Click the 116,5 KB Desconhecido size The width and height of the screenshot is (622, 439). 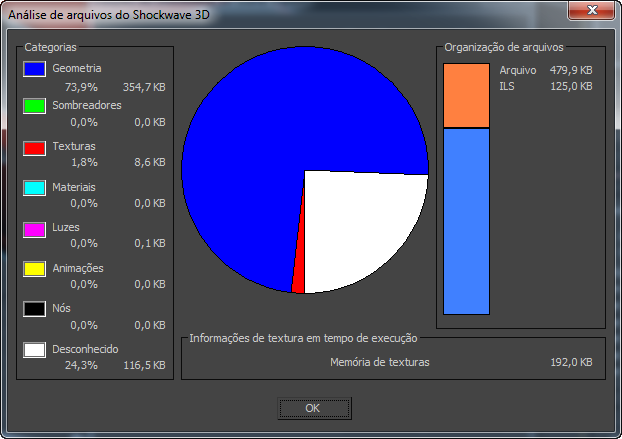coord(144,365)
